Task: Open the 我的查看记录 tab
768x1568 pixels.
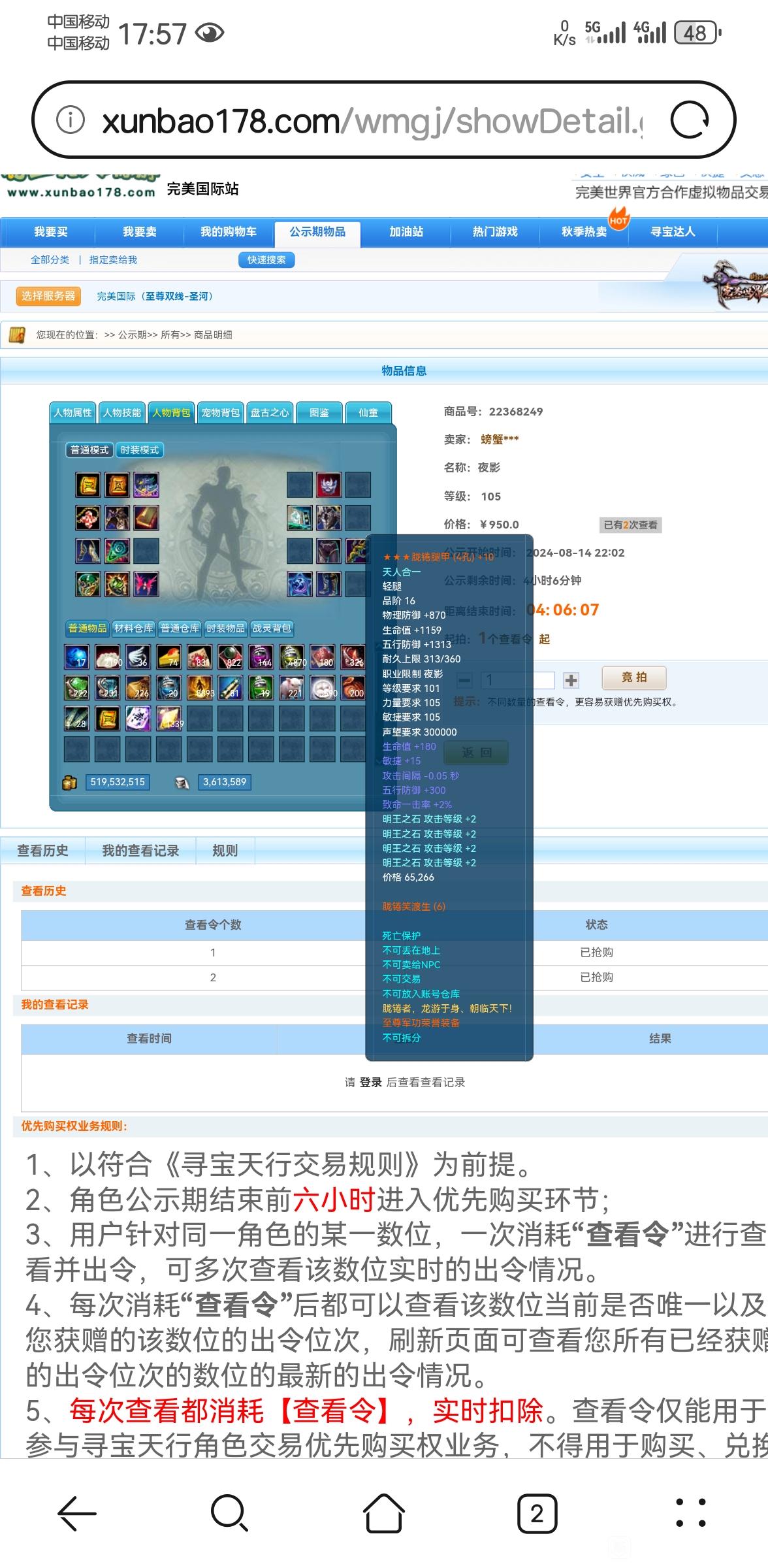Action: 140,851
